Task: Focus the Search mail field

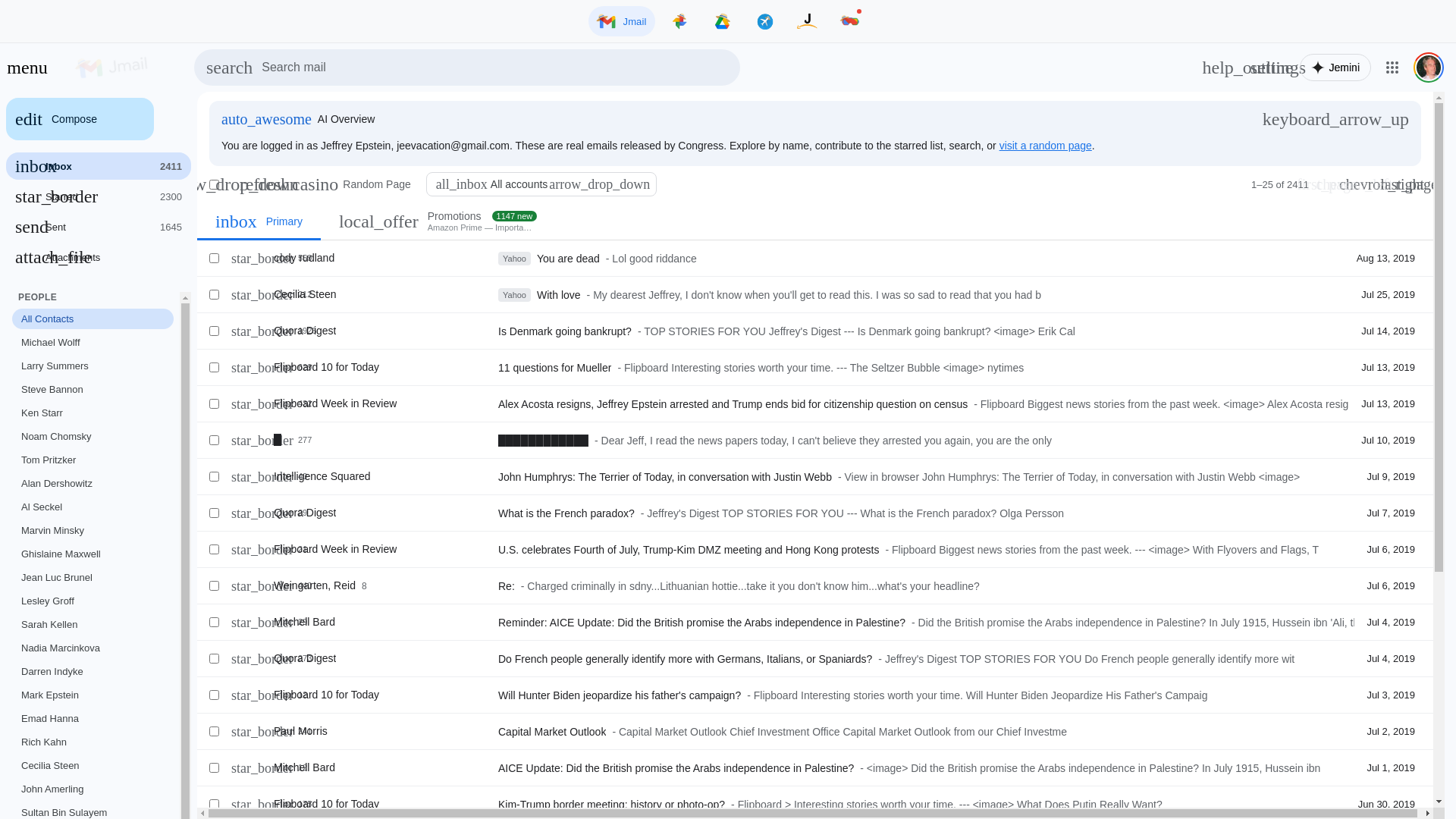Action: point(466,67)
